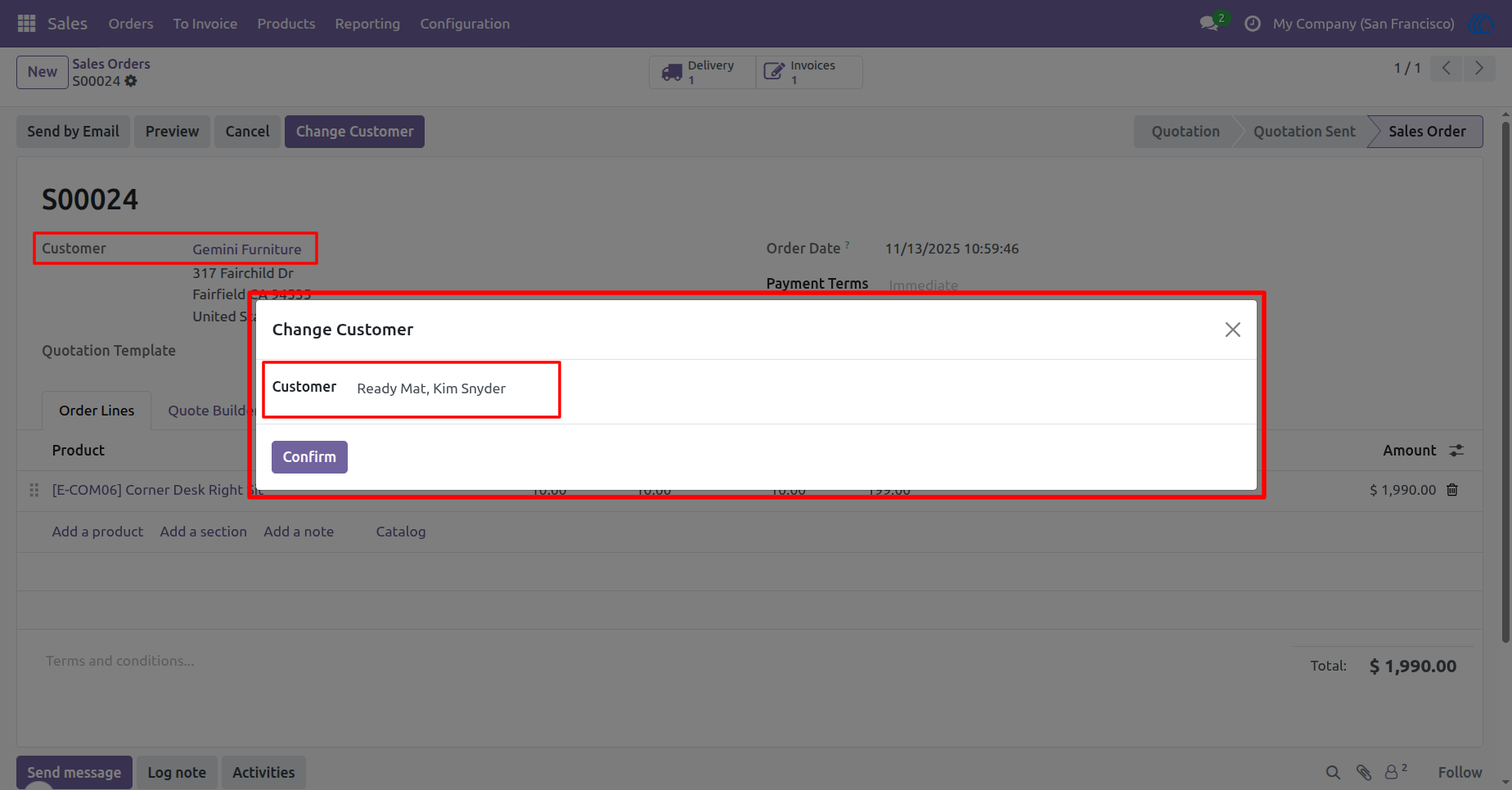Screen dimensions: 1512x790
Task: Open the apps grid menu icon
Action: tap(26, 24)
